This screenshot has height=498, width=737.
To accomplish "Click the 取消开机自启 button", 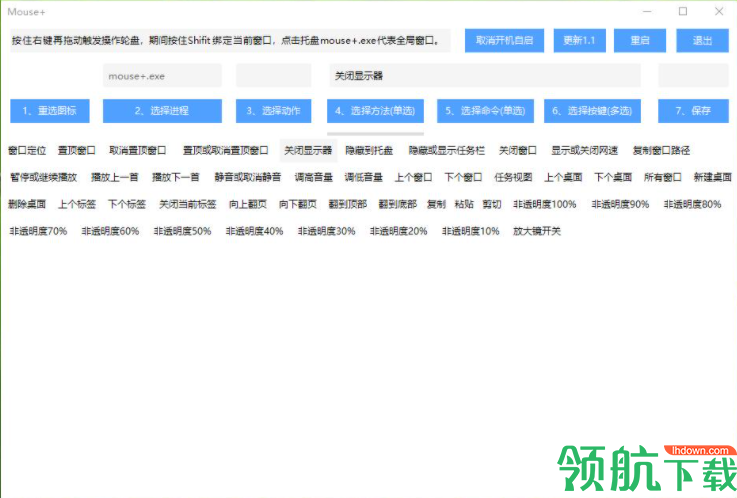I will pyautogui.click(x=504, y=40).
